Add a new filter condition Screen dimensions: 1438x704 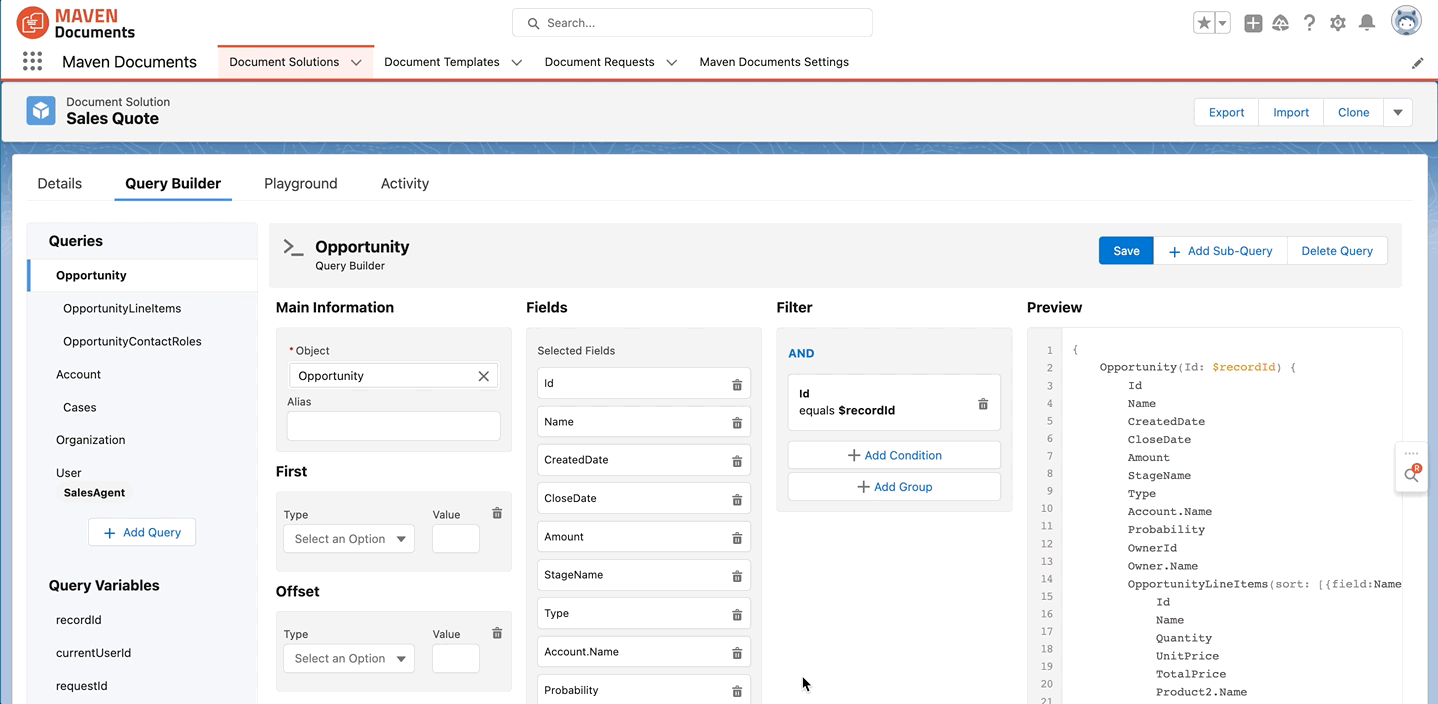pyautogui.click(x=894, y=455)
